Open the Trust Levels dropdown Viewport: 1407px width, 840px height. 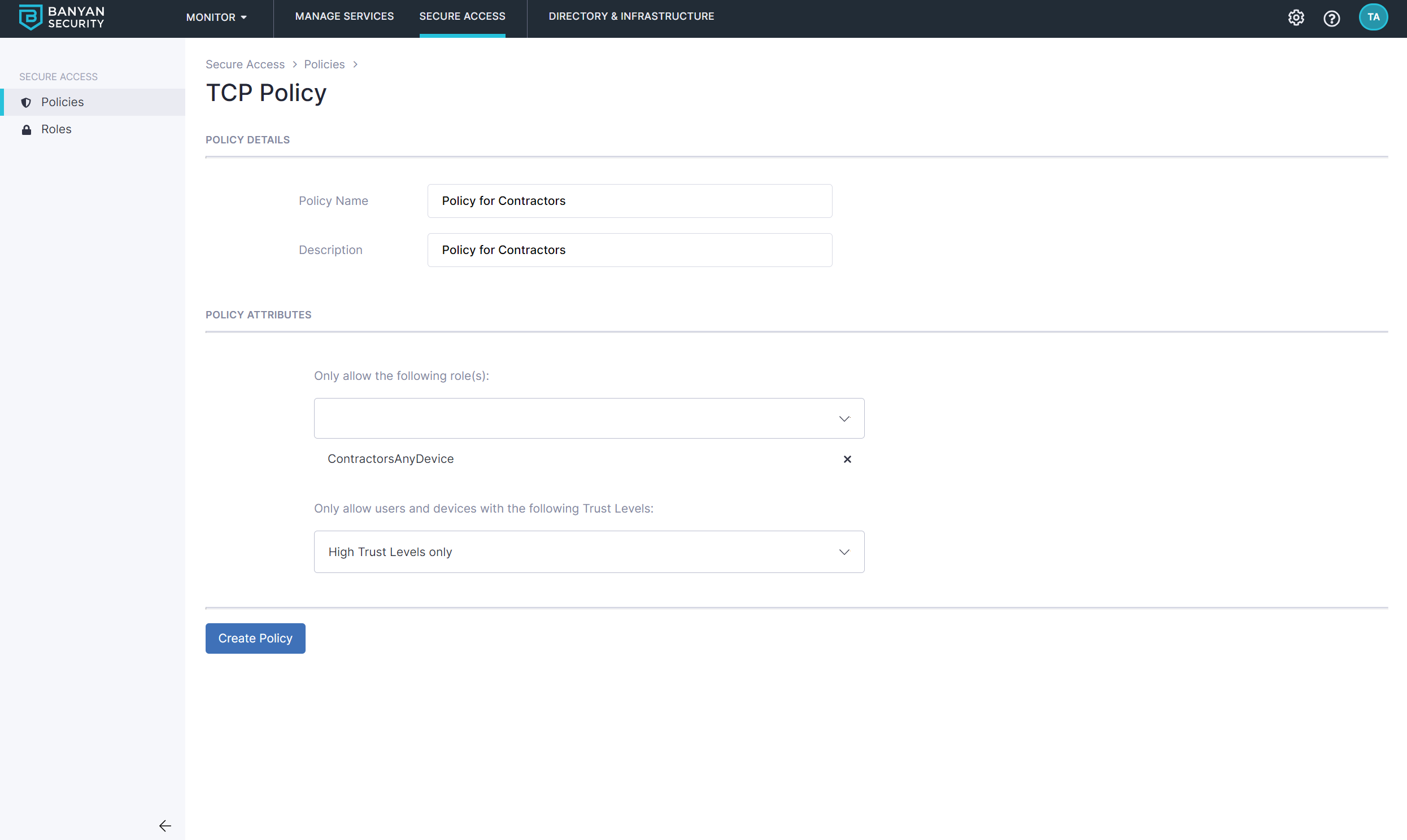pos(589,552)
